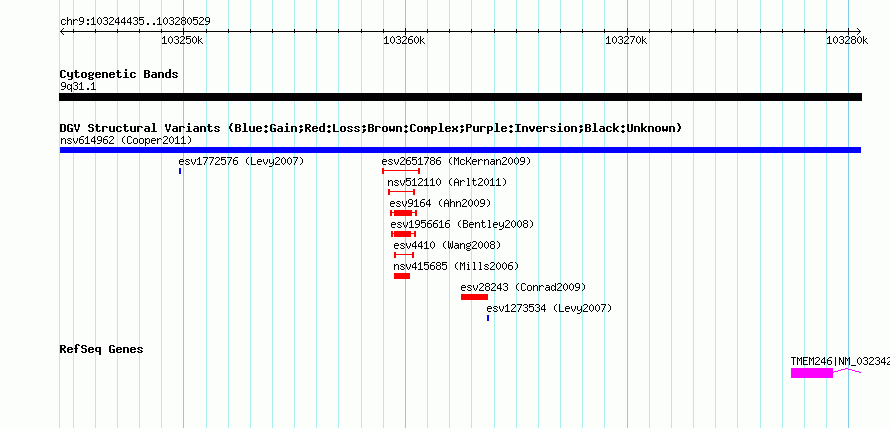Open the TMEM246 NM_032342 gene label
Image resolution: width=890 pixels, height=428 pixels.
click(840, 361)
